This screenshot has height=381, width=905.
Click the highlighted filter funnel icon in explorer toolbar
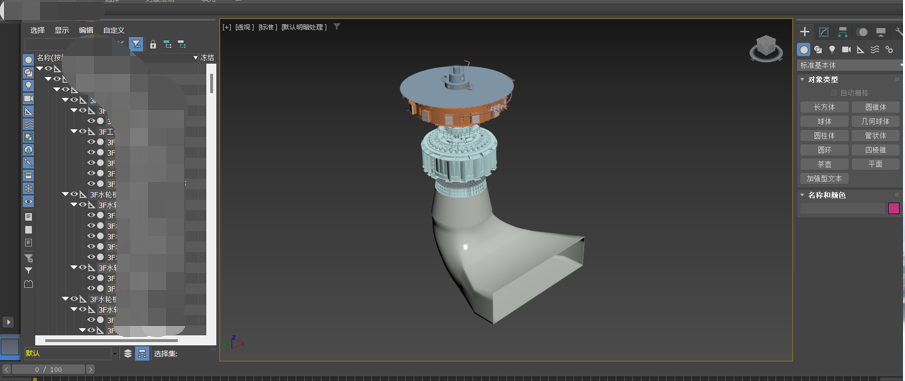[x=136, y=44]
